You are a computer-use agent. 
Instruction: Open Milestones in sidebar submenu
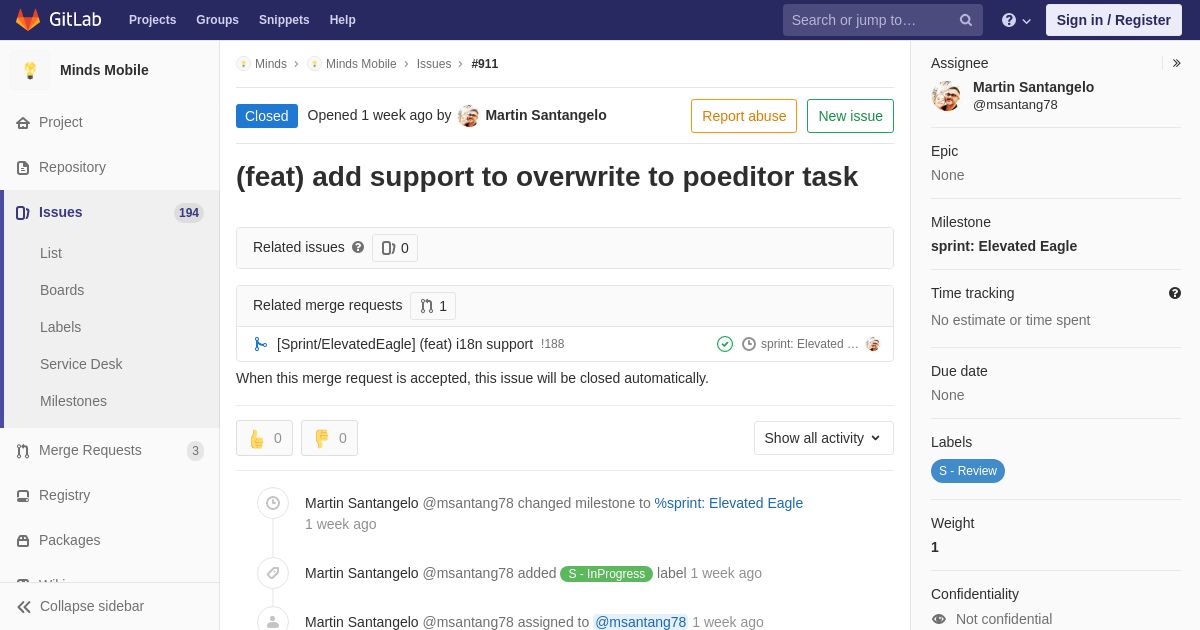(x=73, y=401)
